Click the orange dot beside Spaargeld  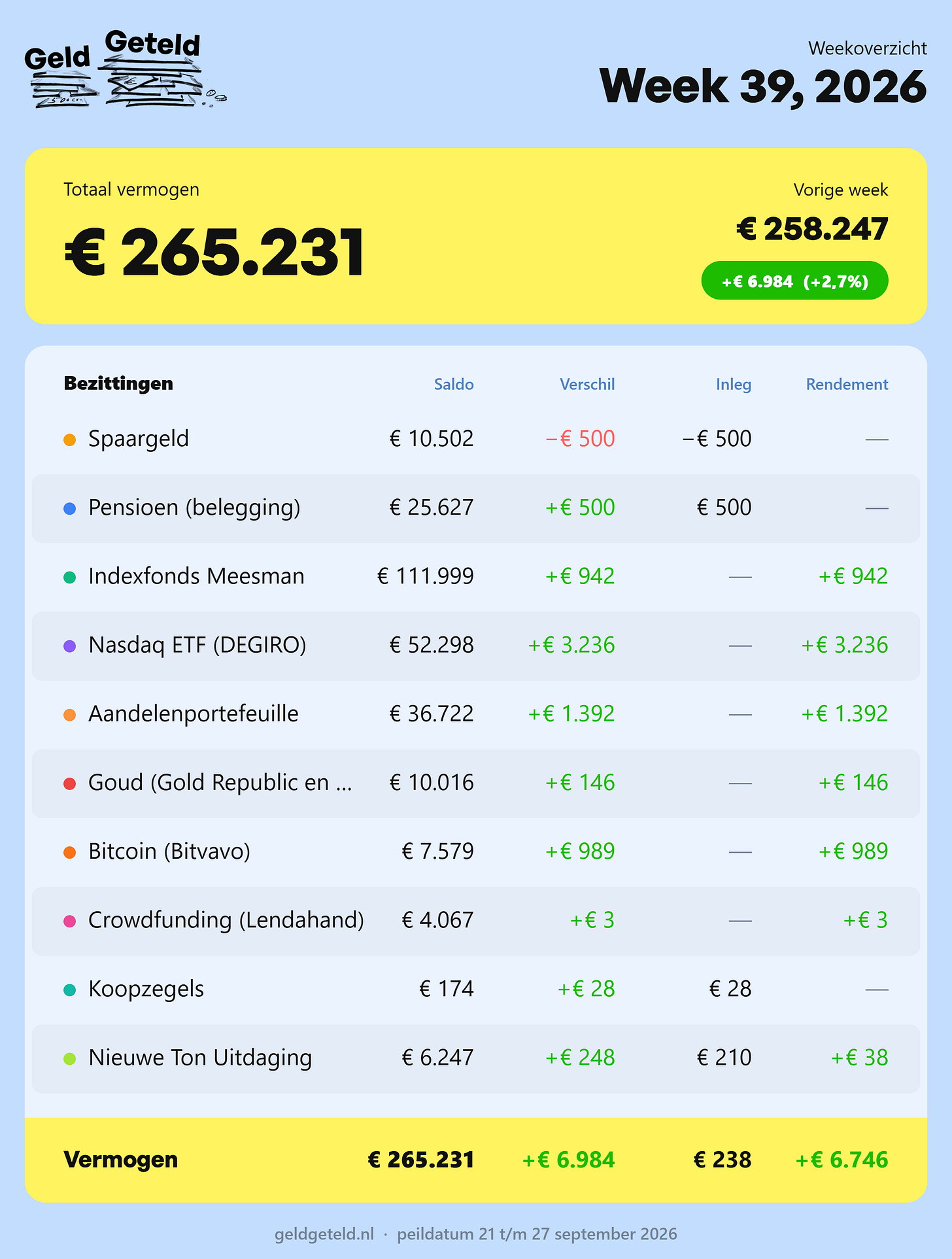click(x=70, y=440)
